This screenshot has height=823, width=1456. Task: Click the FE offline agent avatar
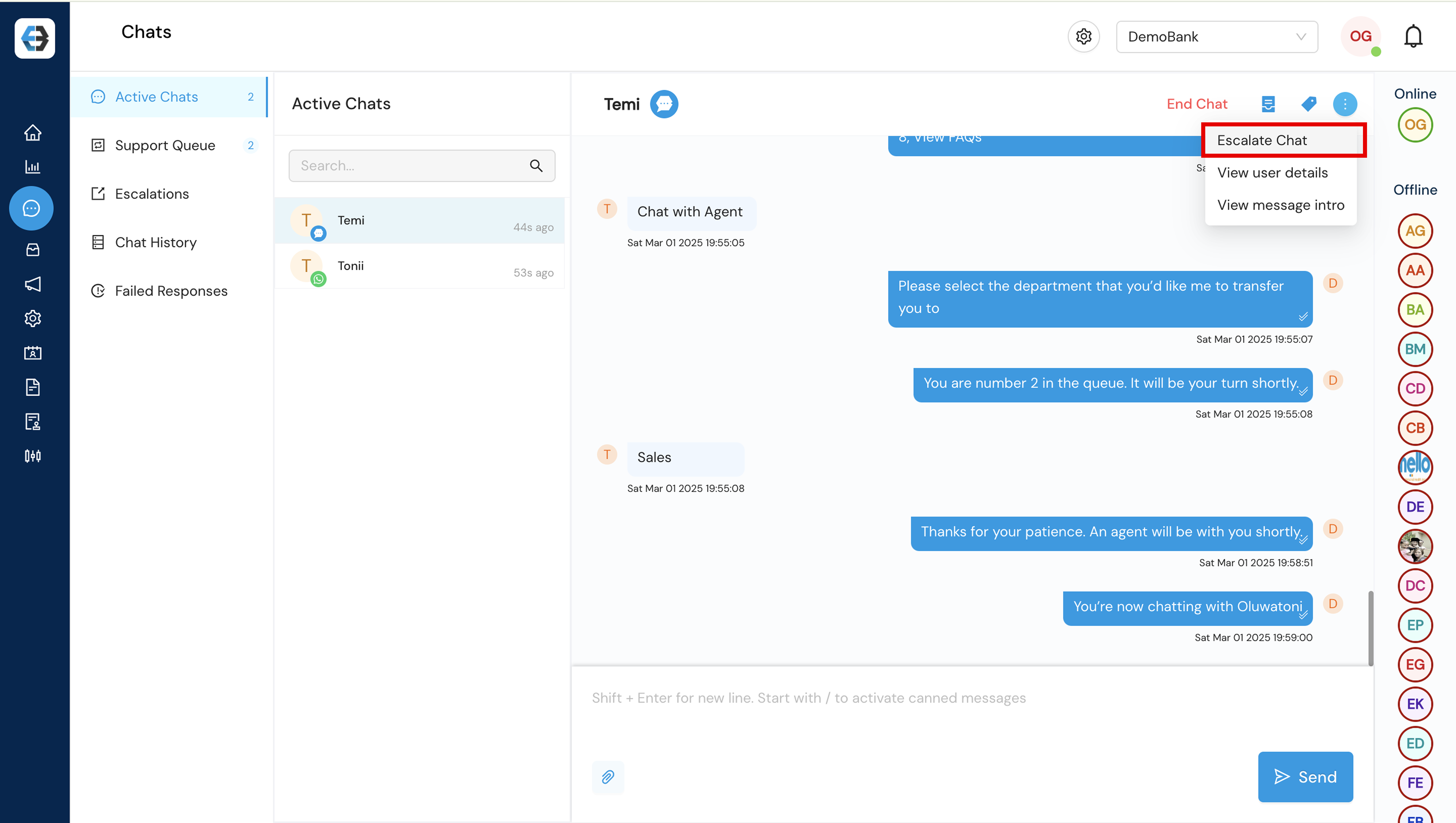pyautogui.click(x=1415, y=783)
